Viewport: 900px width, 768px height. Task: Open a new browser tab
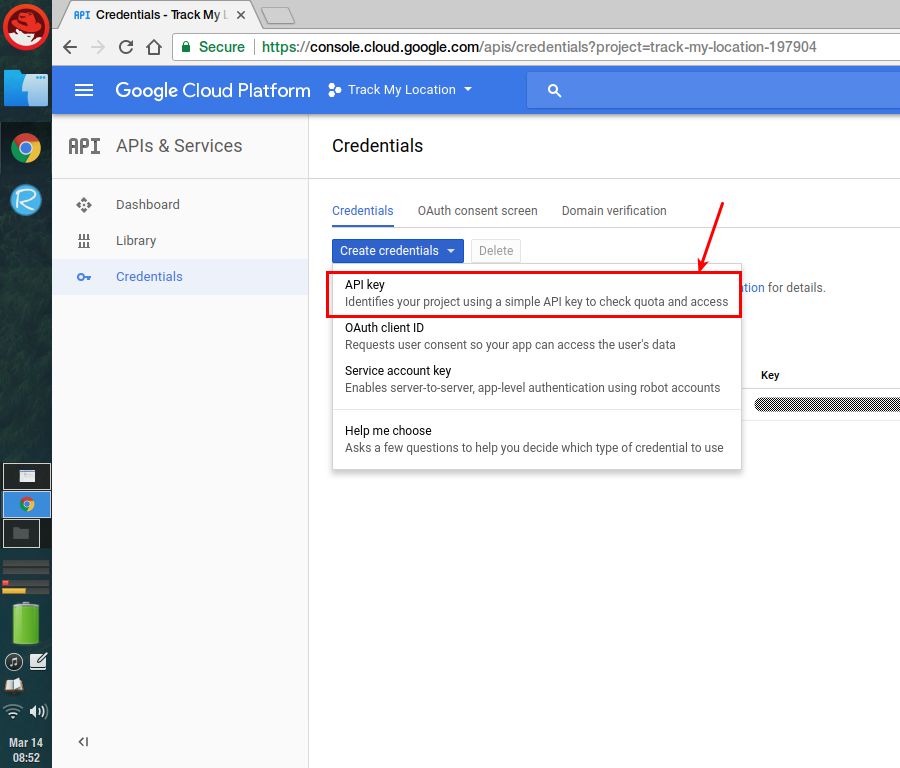tap(278, 15)
